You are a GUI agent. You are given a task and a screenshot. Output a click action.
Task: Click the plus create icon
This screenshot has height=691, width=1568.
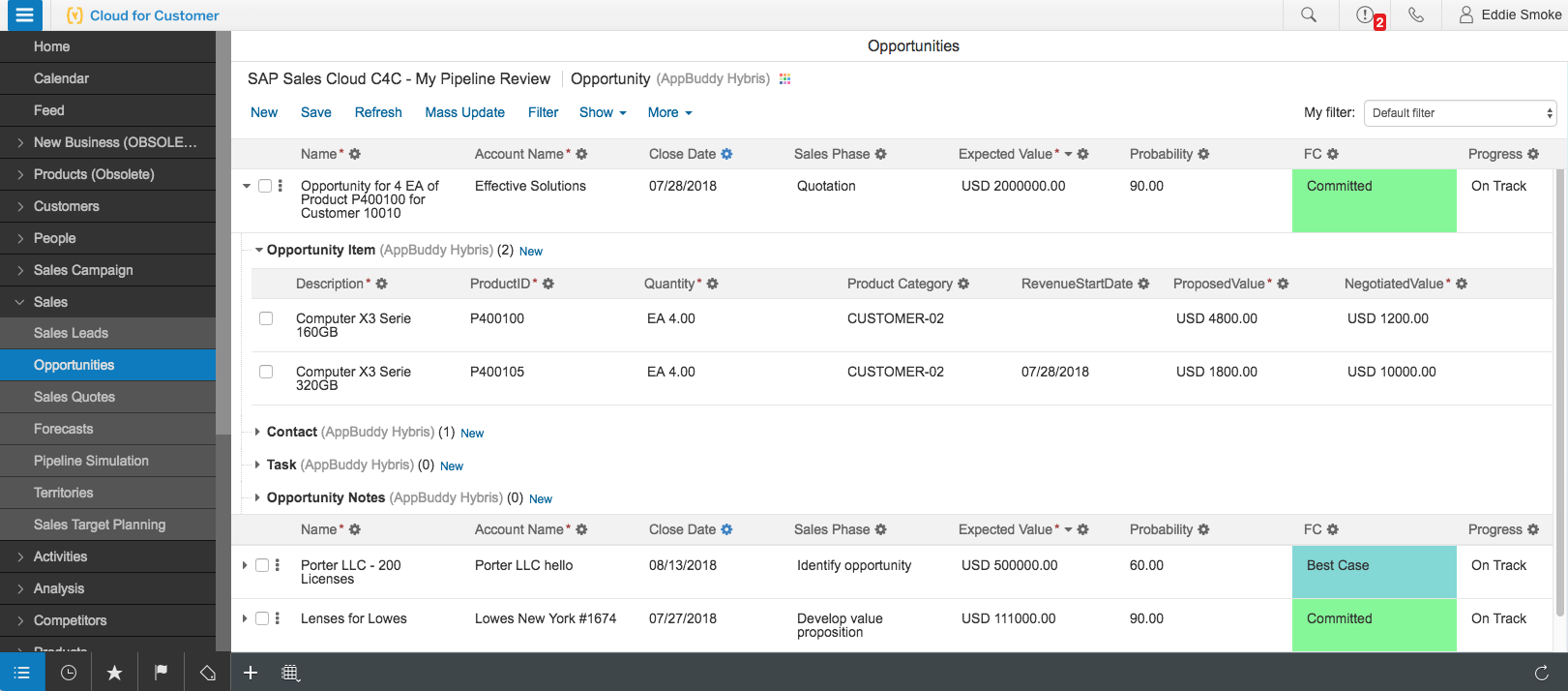(251, 673)
